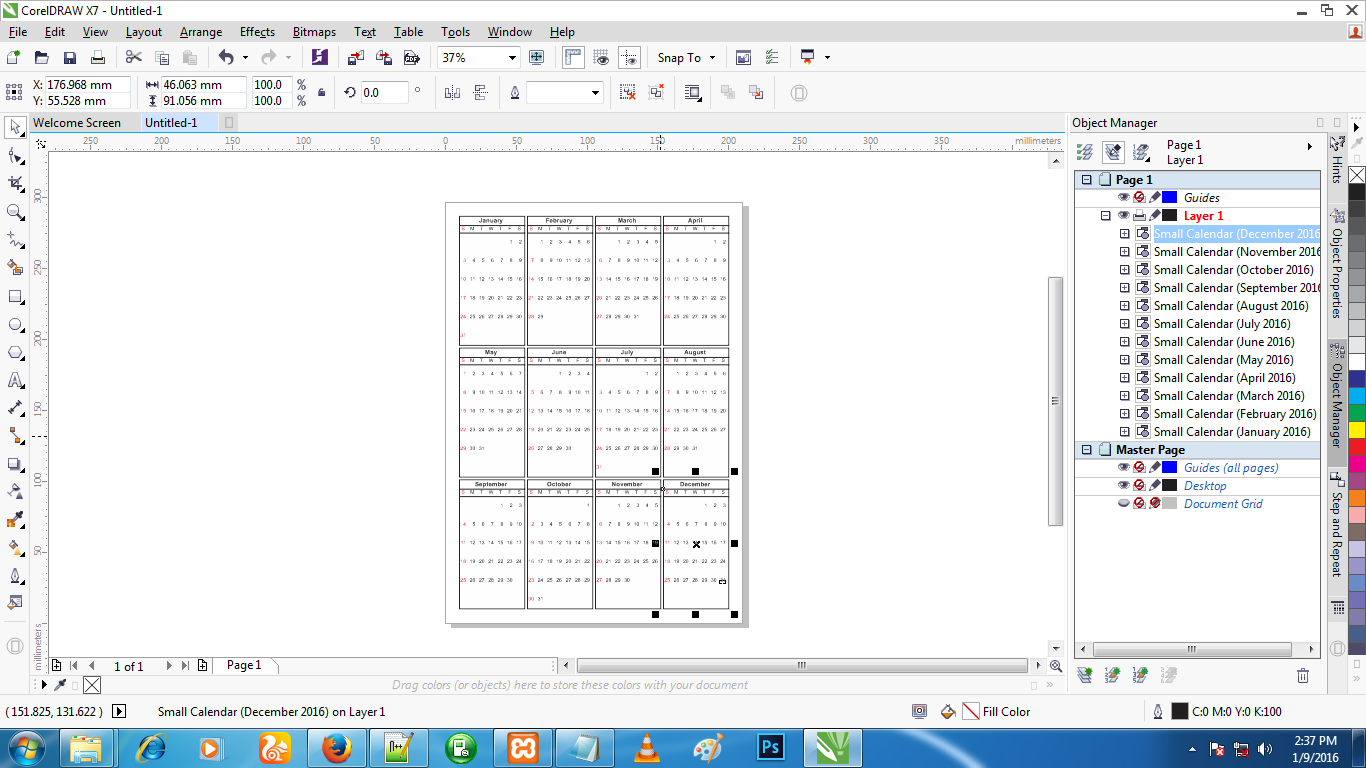The height and width of the screenshot is (768, 1366).
Task: Select the Text tool
Action: point(15,381)
